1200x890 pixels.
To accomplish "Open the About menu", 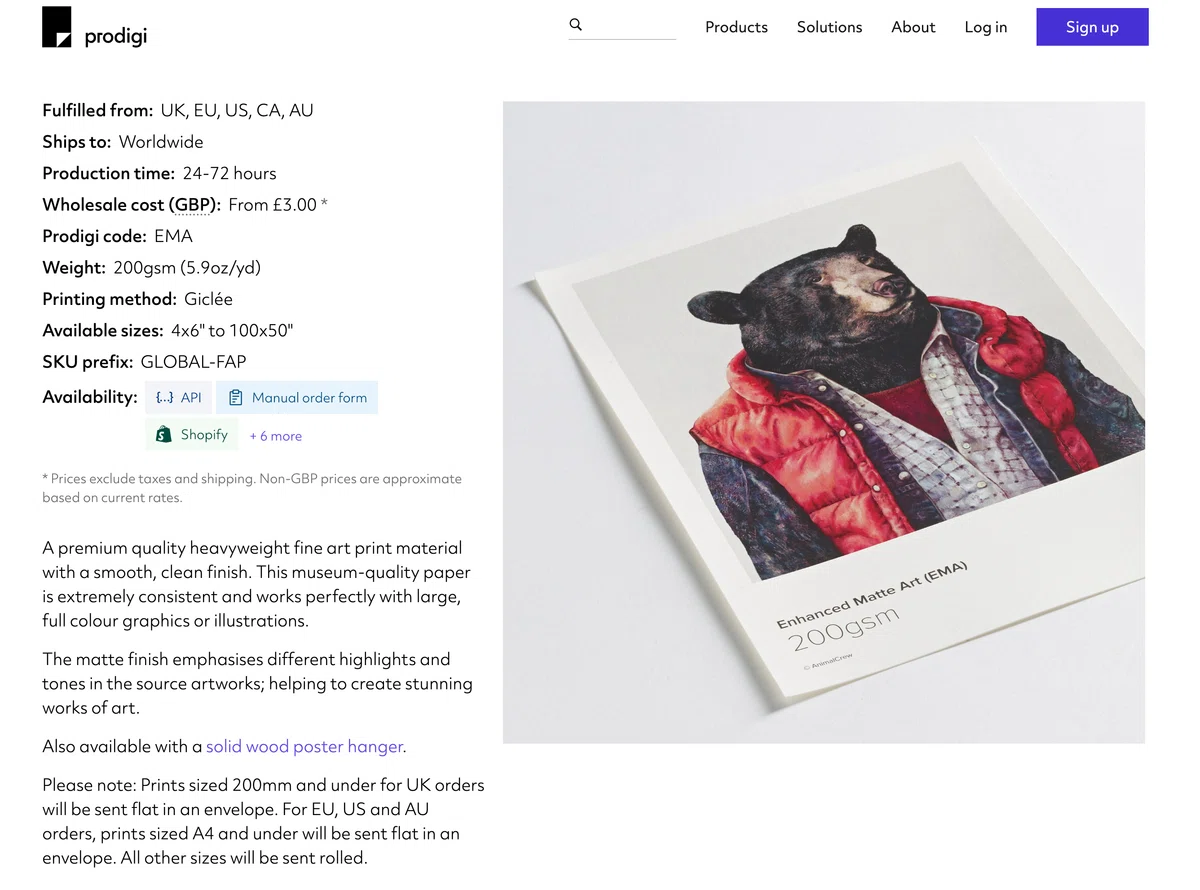I will click(913, 27).
